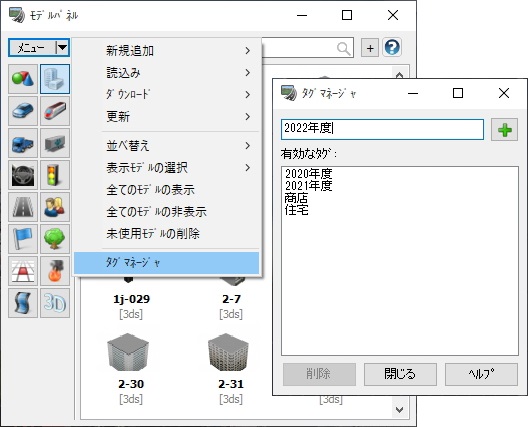Choose the blue car vehicle category icon
This screenshot has width=528, height=427.
[x=23, y=111]
